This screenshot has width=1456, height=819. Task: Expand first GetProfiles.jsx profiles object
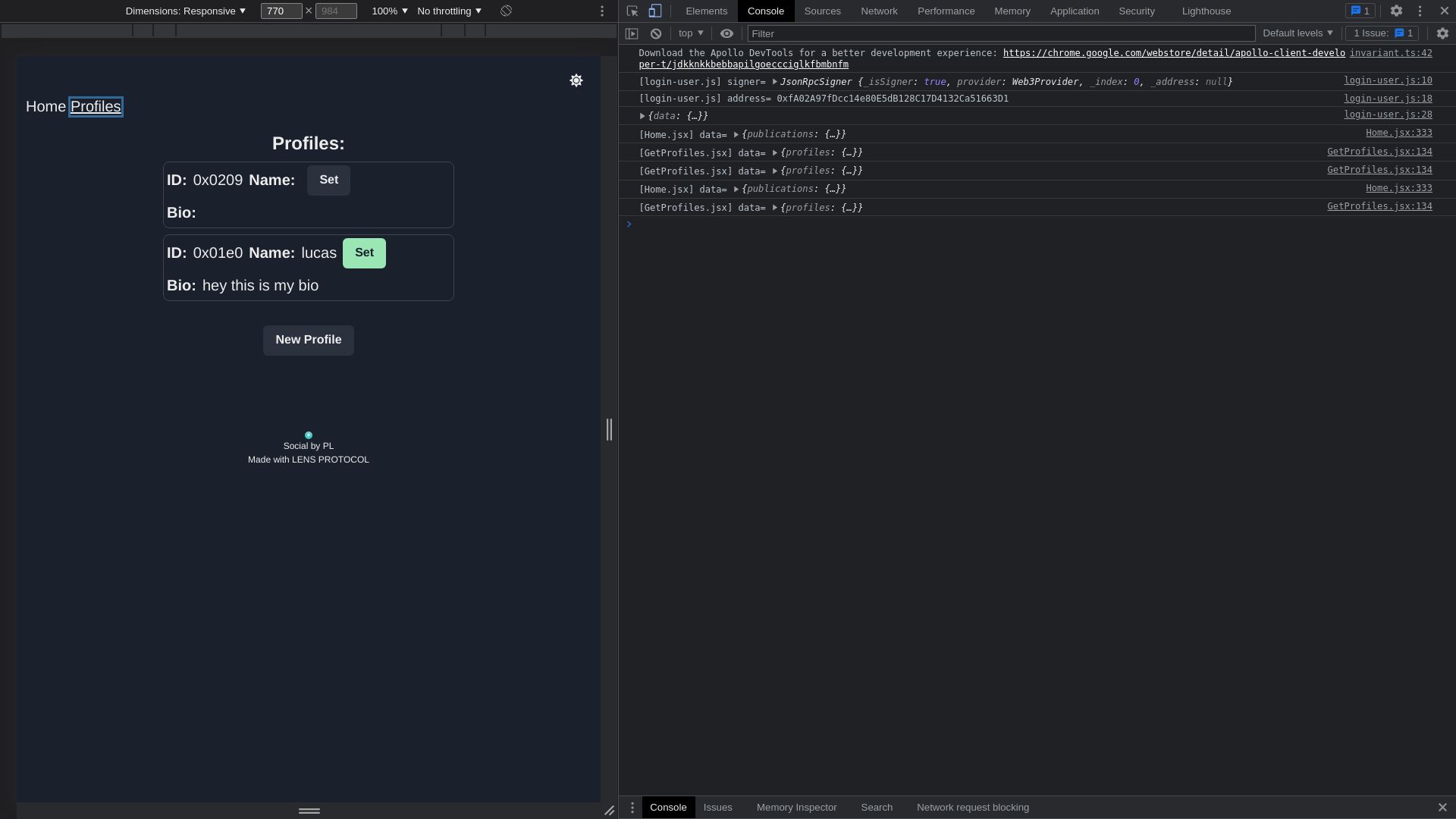pos(775,153)
